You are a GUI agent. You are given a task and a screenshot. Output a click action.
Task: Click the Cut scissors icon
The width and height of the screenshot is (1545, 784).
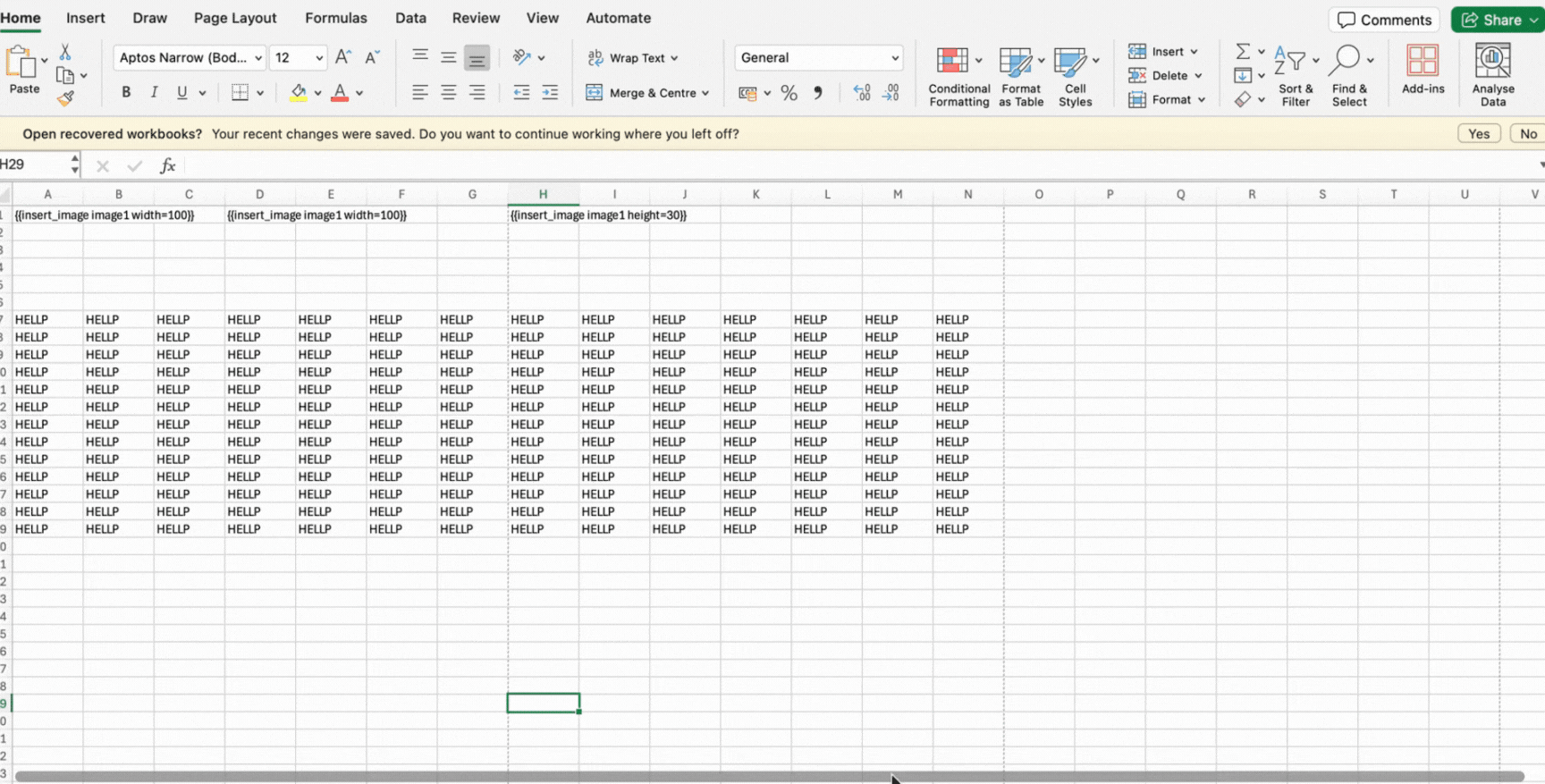click(x=65, y=53)
